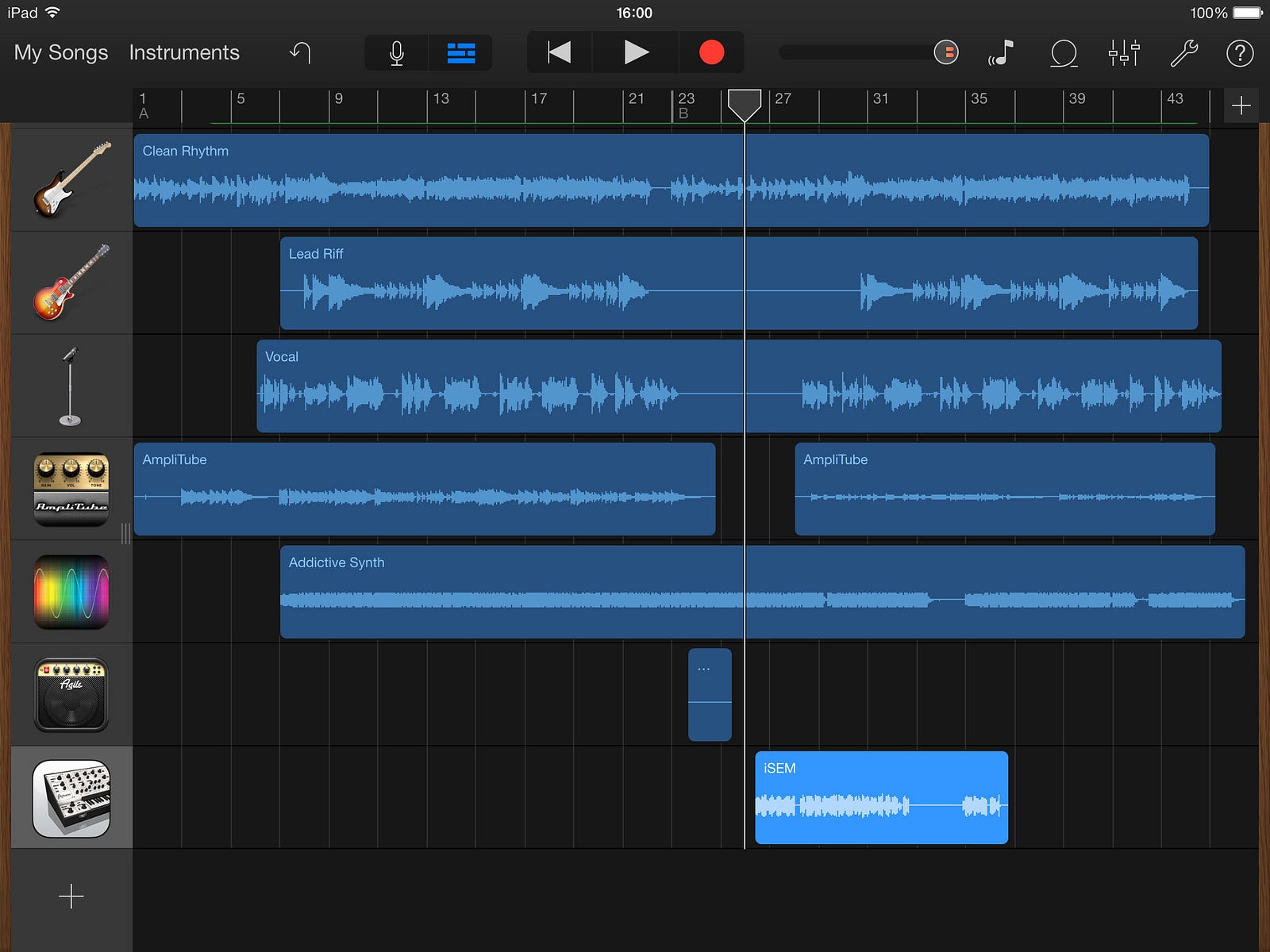Screen dimensions: 1270x952
Task: Open the Loop Browser icon
Action: pyautogui.click(x=1064, y=53)
